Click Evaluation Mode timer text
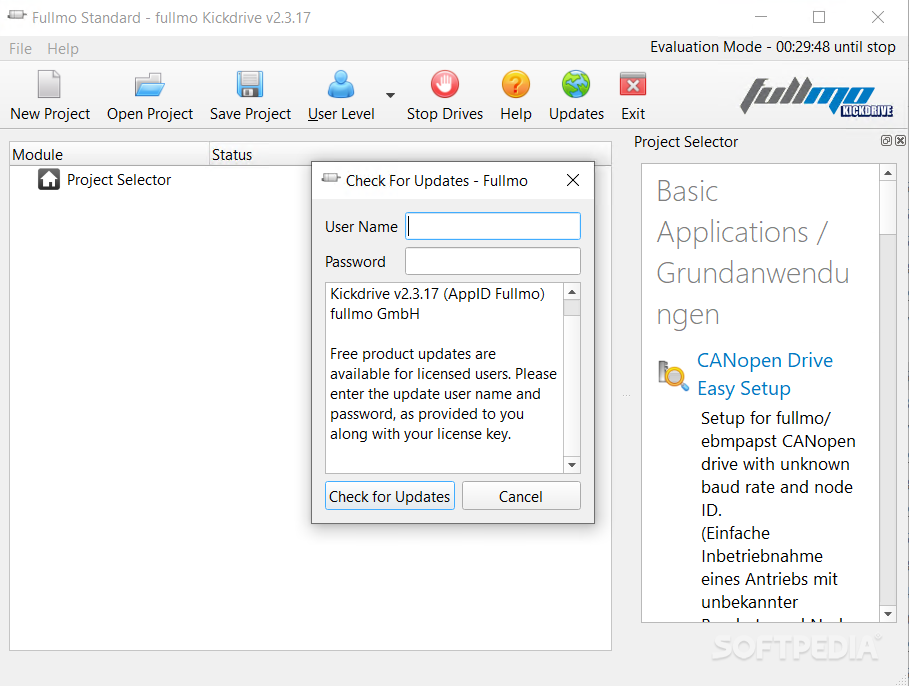 [772, 47]
